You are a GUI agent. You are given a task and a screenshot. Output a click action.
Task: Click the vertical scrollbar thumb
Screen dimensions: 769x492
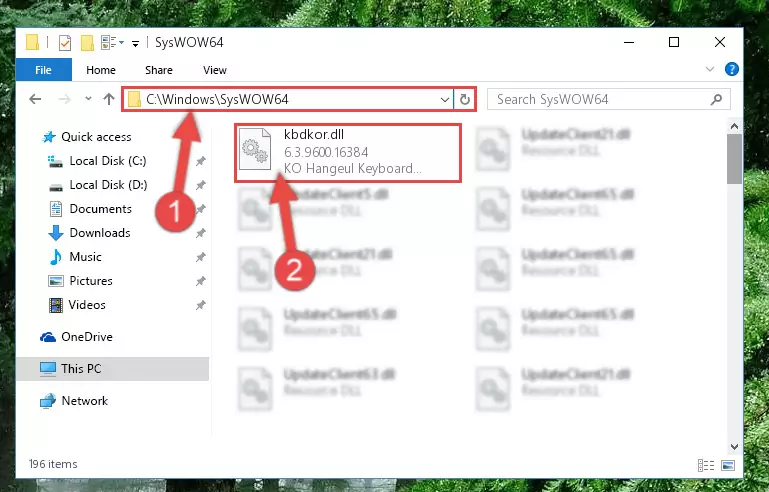[734, 159]
